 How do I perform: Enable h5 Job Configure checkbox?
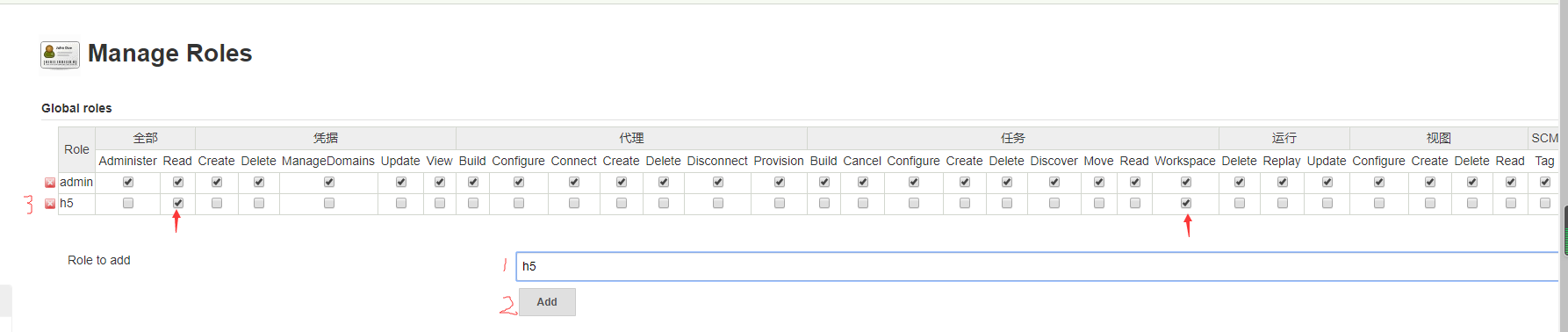point(914,203)
